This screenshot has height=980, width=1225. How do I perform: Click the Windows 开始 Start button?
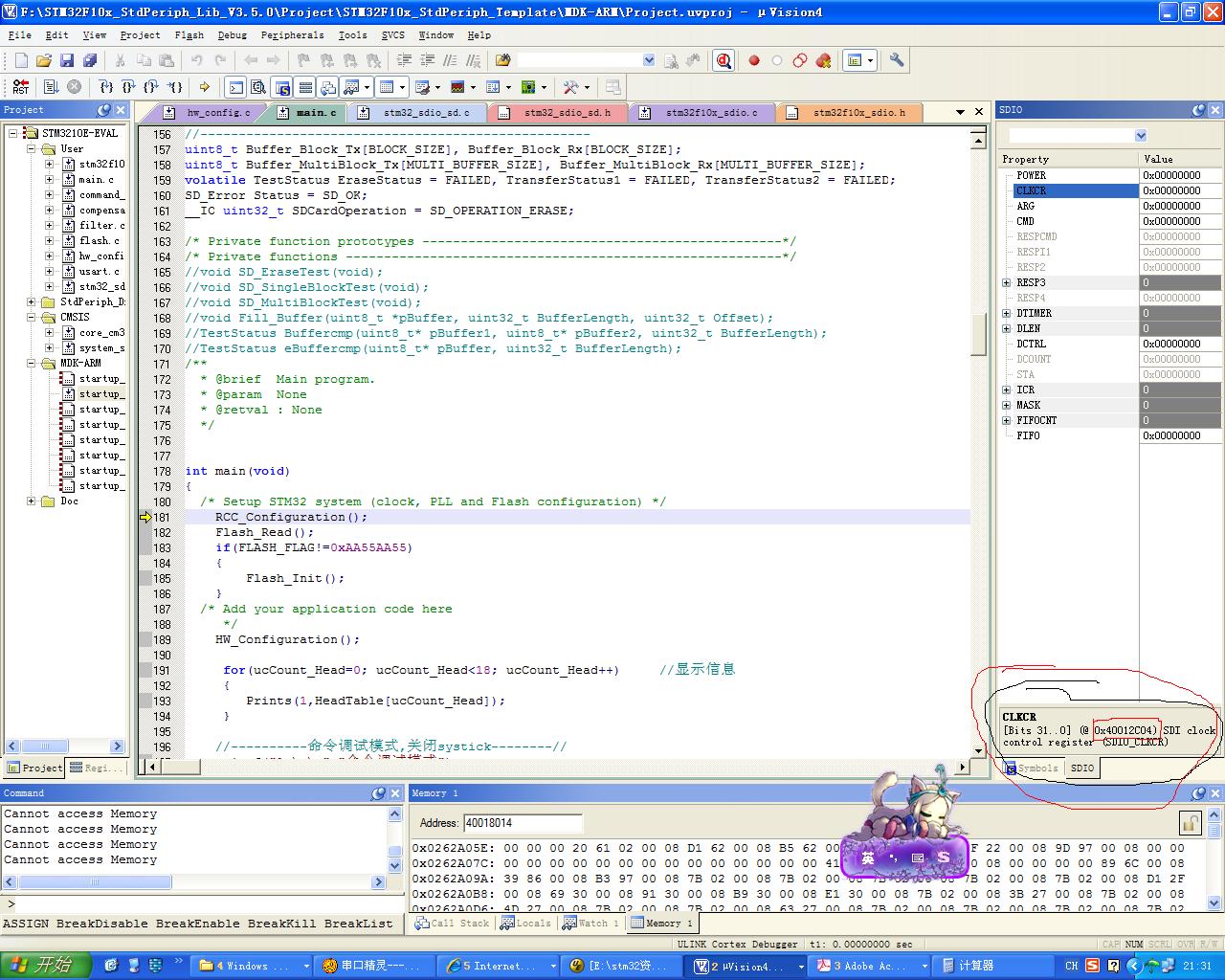(46, 966)
